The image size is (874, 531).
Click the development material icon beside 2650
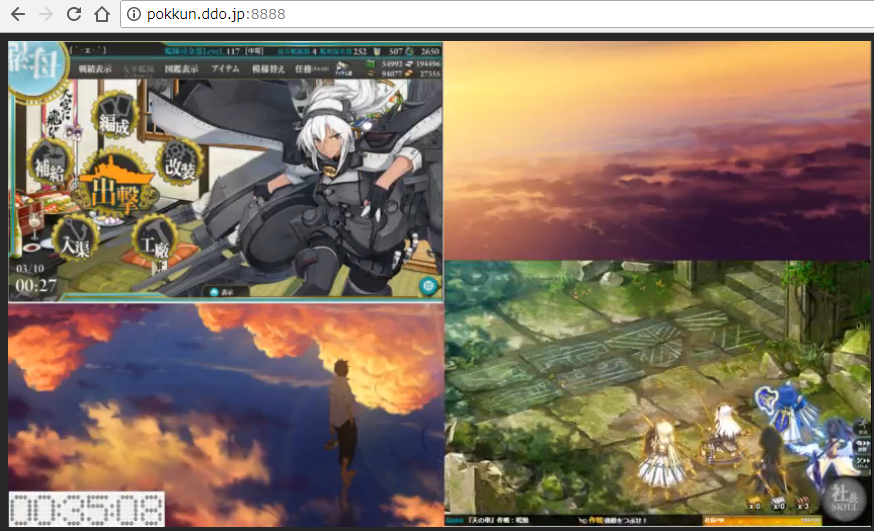pos(410,51)
